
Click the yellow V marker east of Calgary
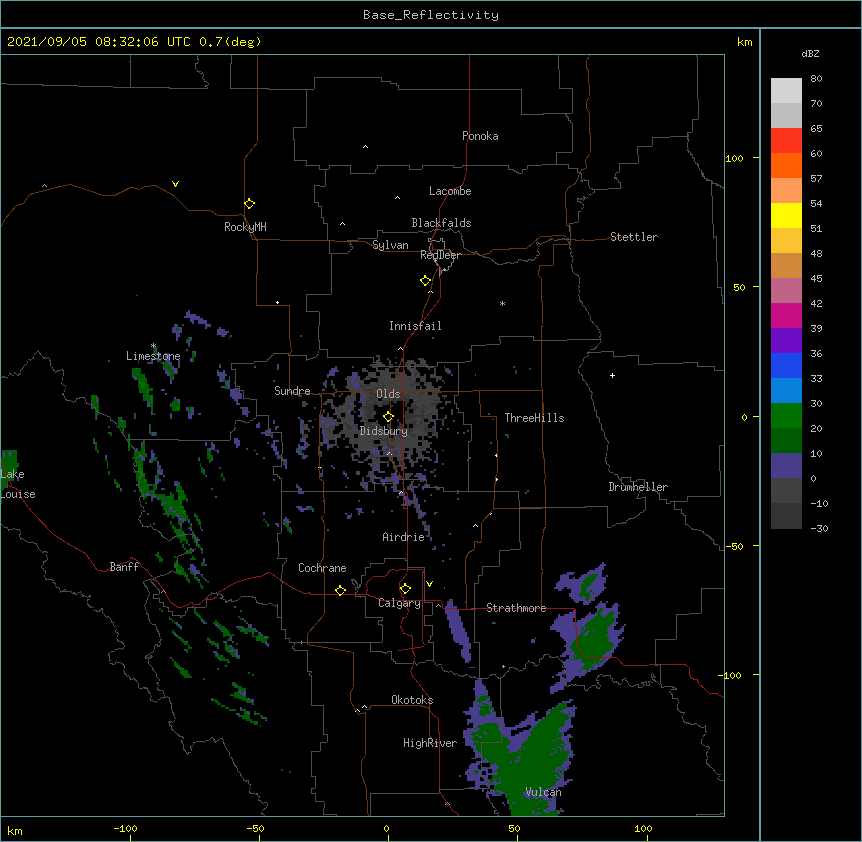click(x=429, y=584)
